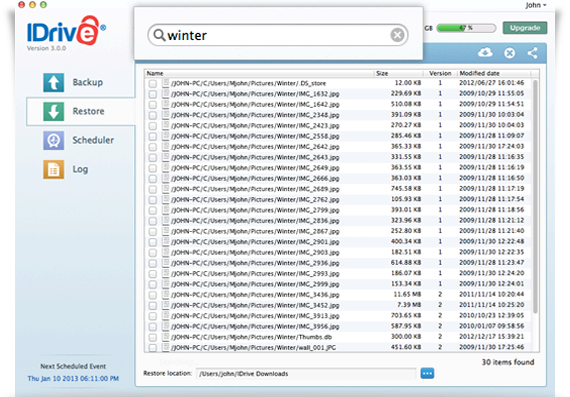
Task: Check the IMG_2558.jpg checkbox
Action: [153, 136]
